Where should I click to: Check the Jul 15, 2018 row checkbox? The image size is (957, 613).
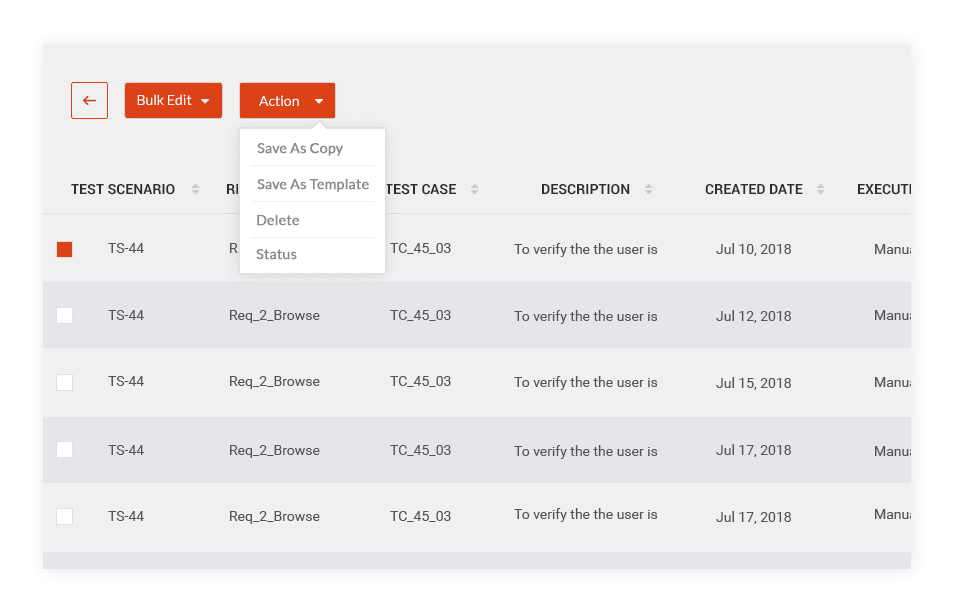click(65, 382)
